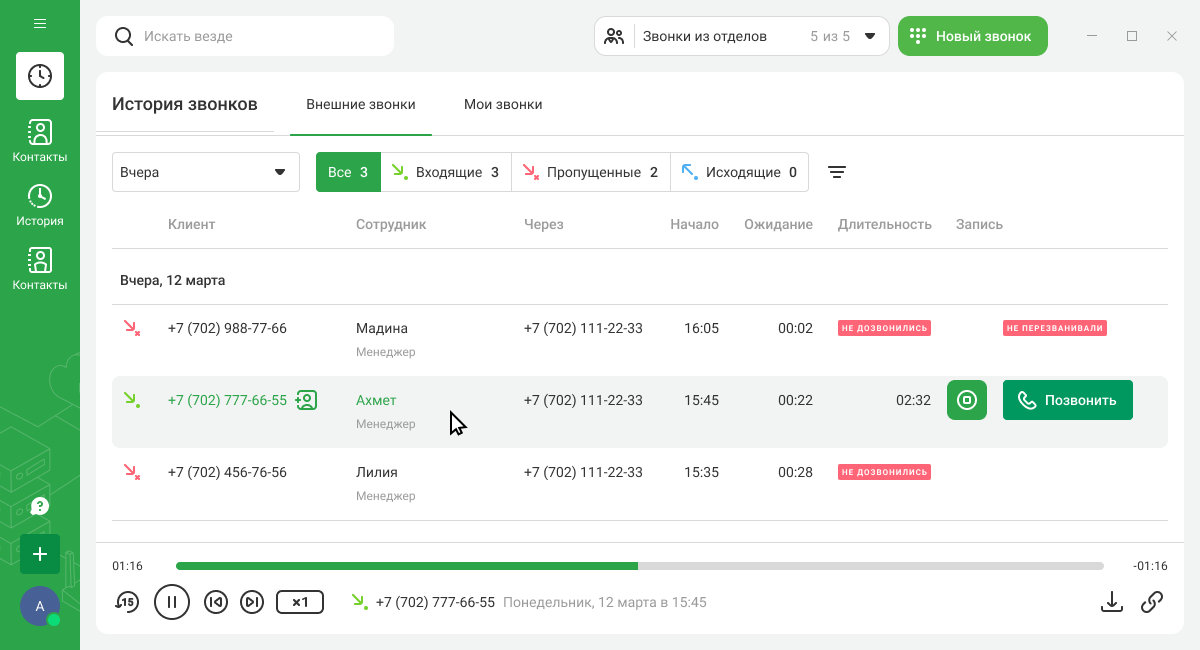Viewport: 1200px width, 650px height.
Task: Pause the audio player
Action: [x=172, y=602]
